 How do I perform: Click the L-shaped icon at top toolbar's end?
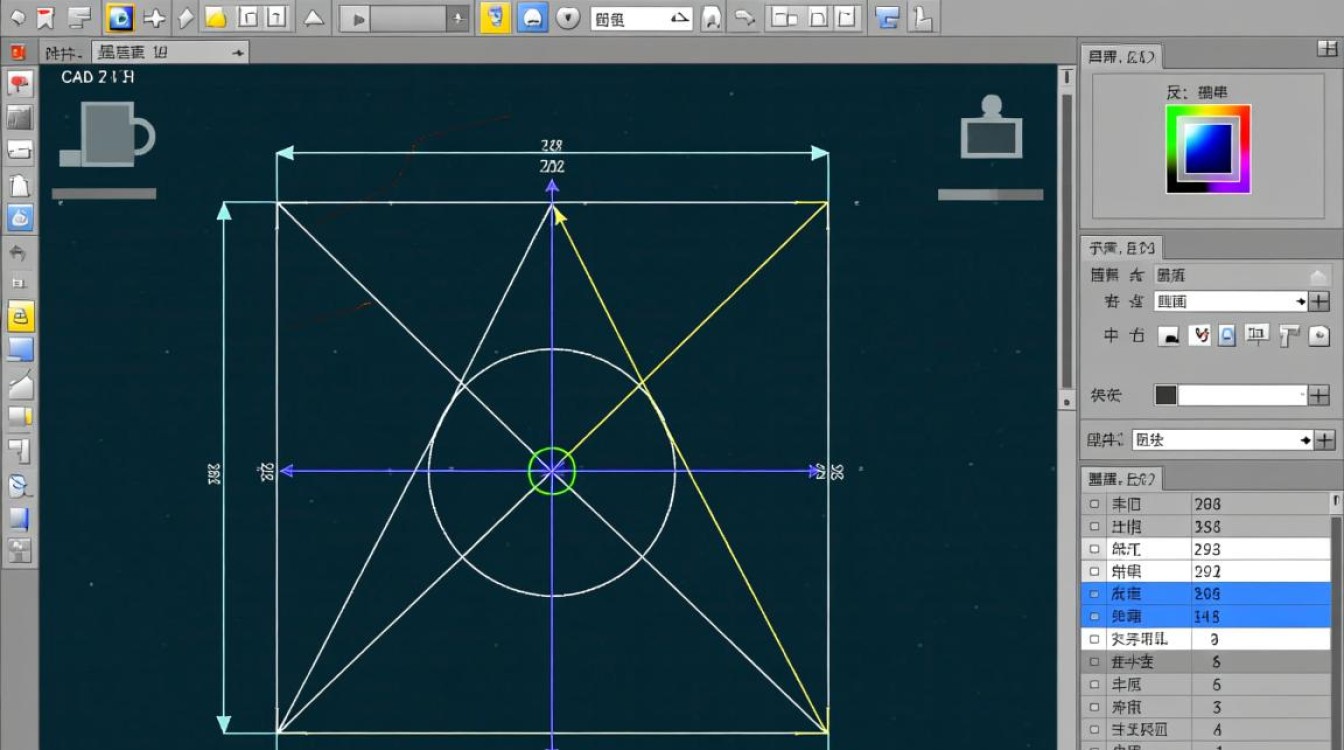922,18
